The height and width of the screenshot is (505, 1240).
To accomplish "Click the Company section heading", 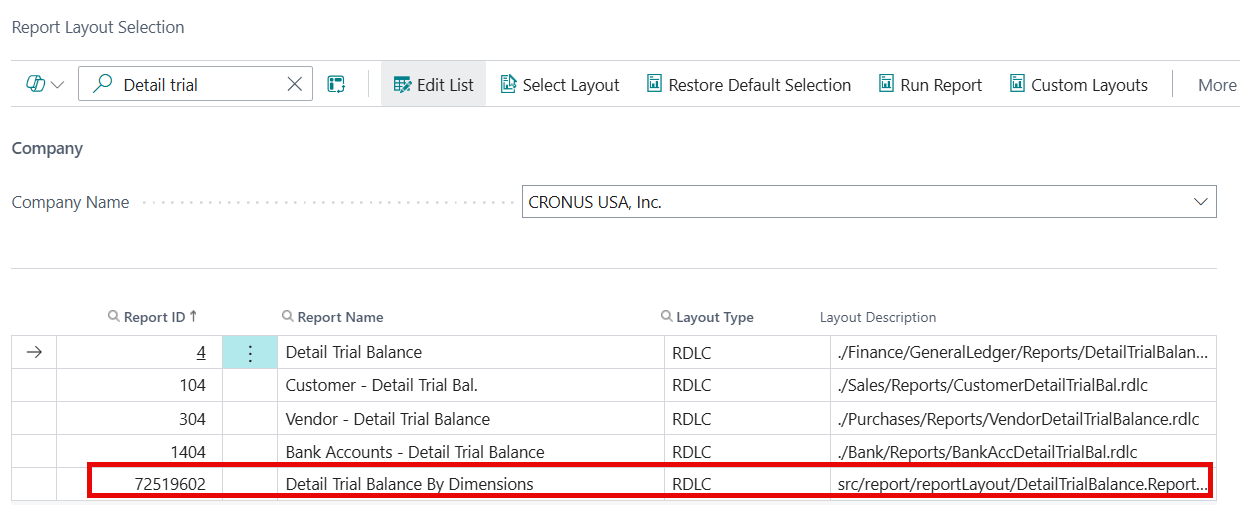I will (x=47, y=148).
